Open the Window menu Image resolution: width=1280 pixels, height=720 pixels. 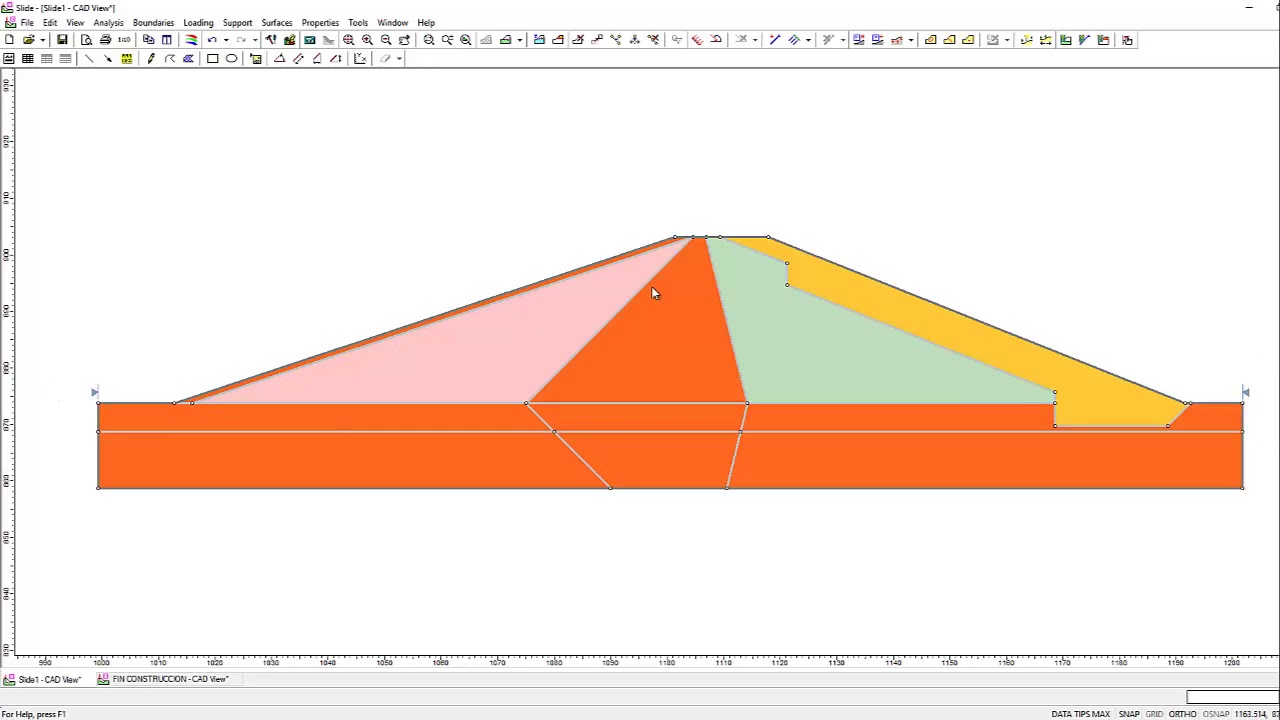click(392, 22)
